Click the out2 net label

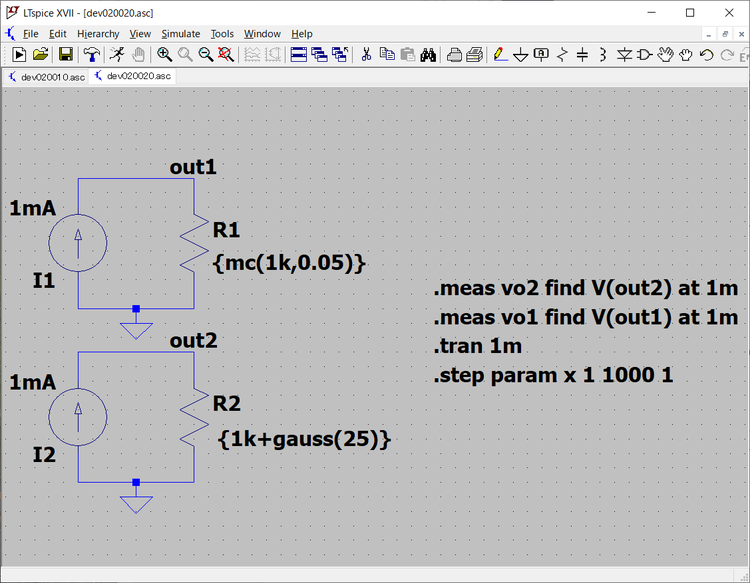click(x=193, y=341)
